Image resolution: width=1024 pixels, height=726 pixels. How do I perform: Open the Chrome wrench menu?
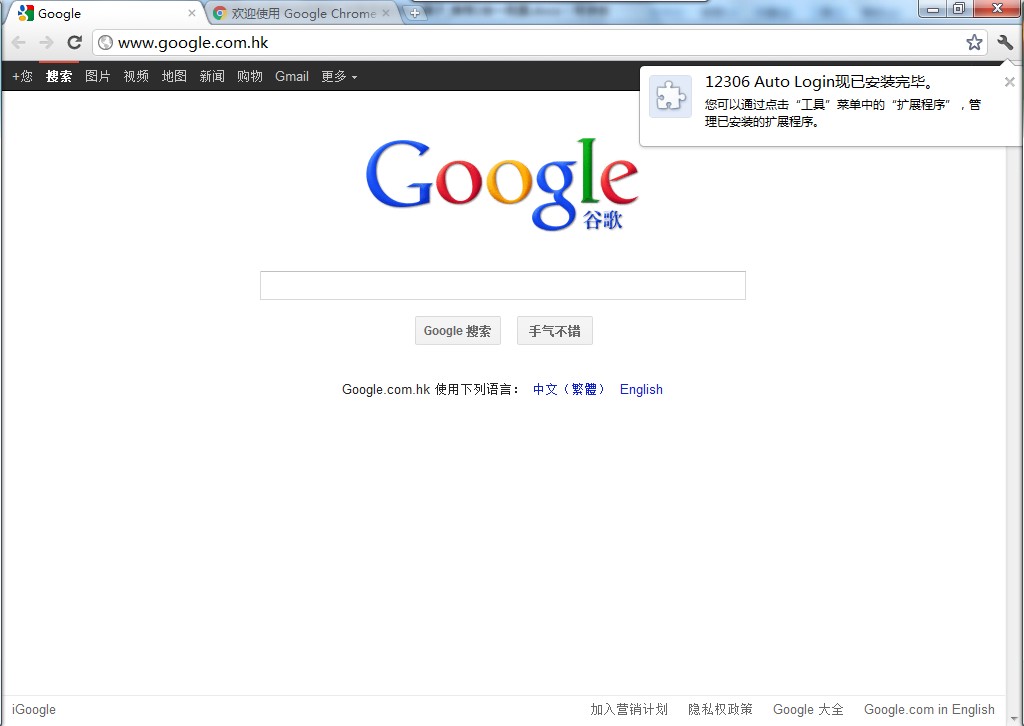point(1005,42)
